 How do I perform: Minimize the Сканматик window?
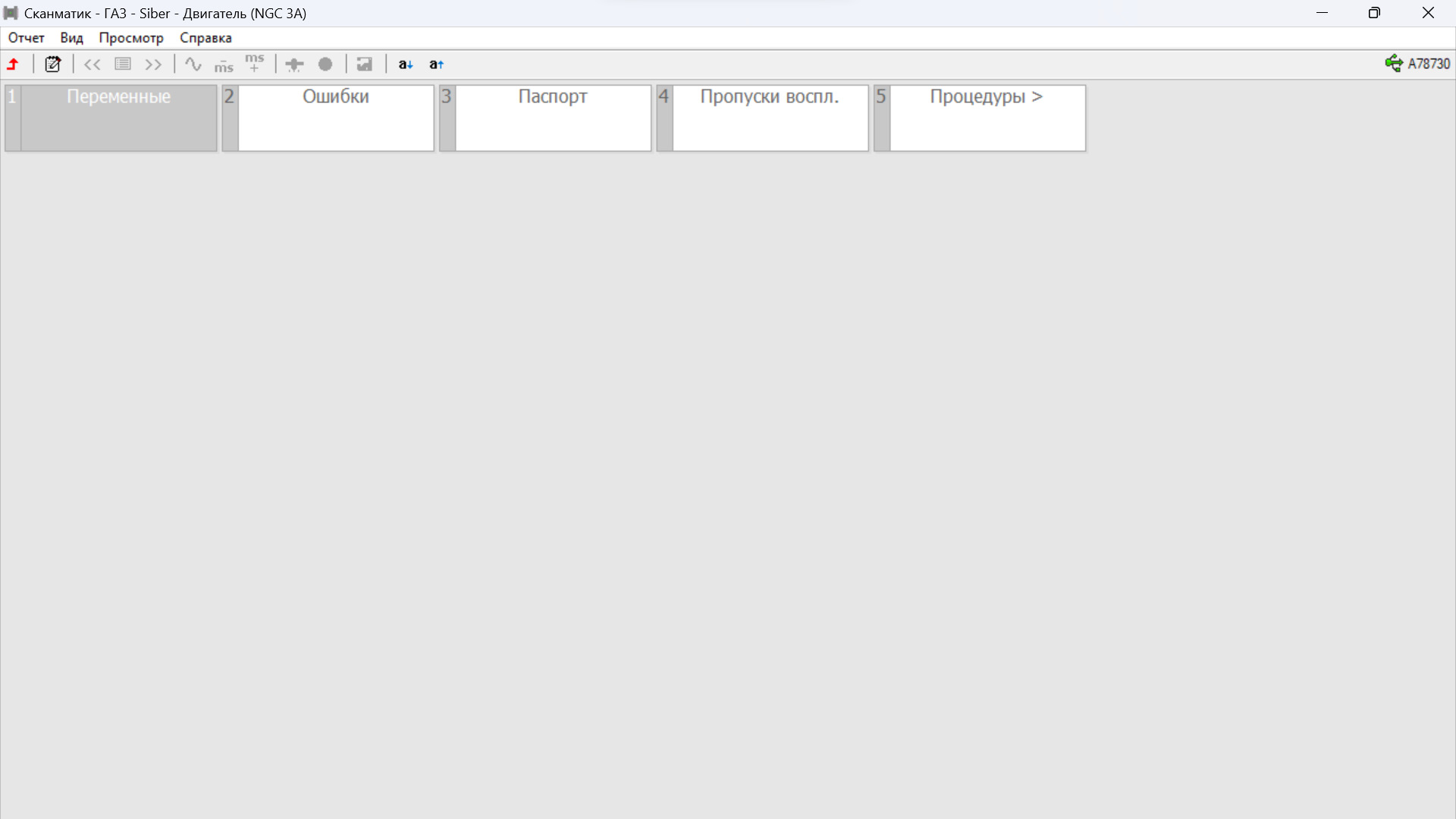click(1323, 13)
